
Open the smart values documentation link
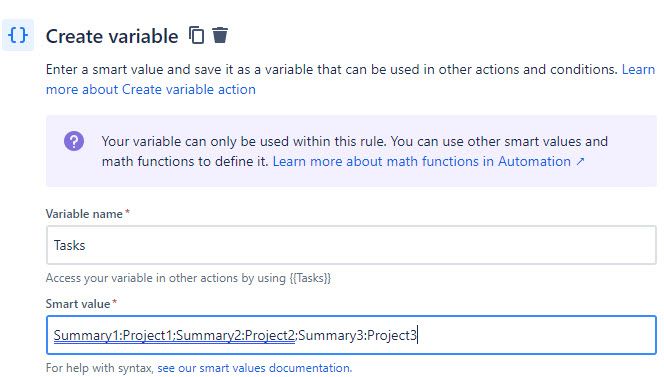(255, 368)
